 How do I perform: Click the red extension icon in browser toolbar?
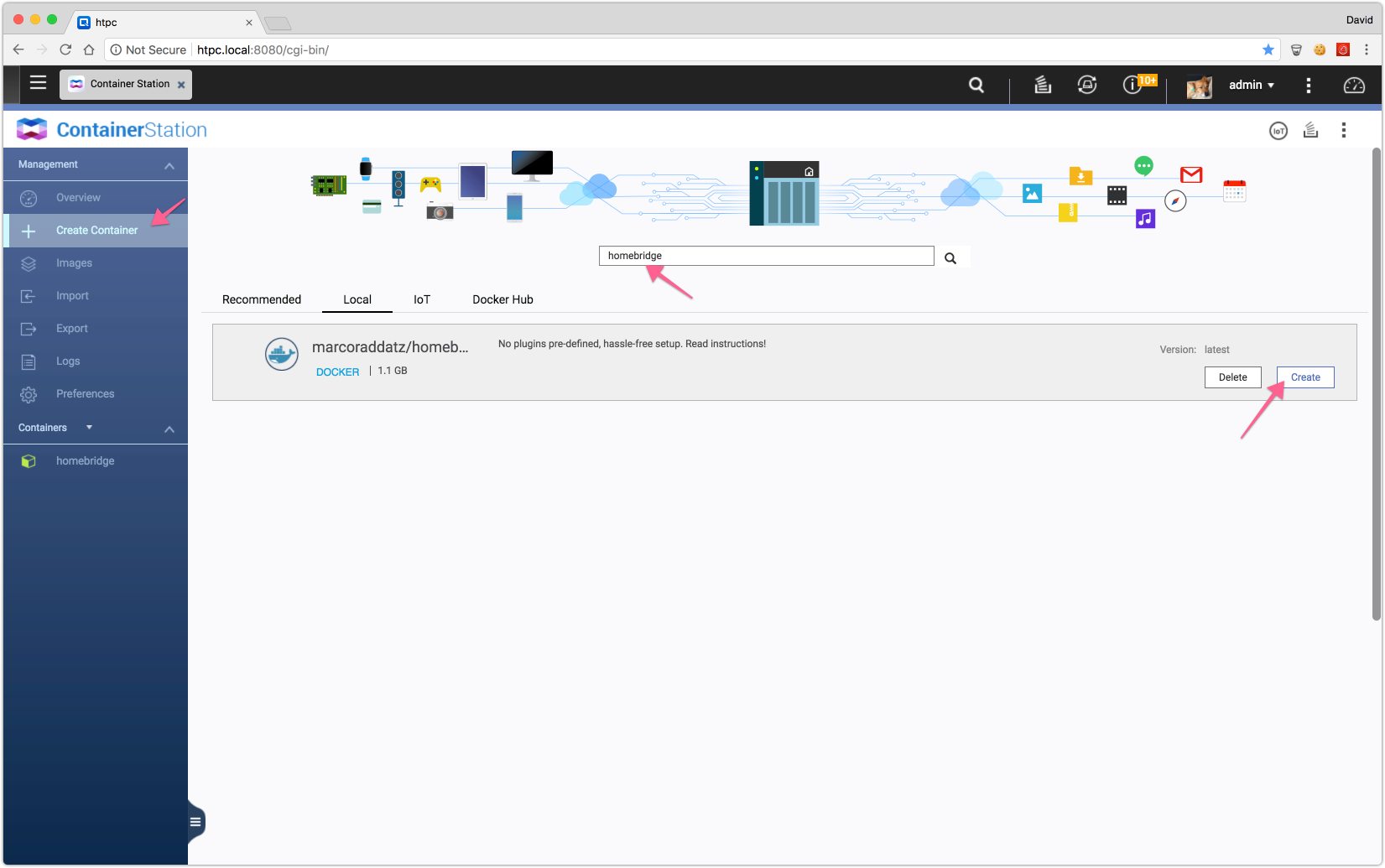(x=1343, y=49)
